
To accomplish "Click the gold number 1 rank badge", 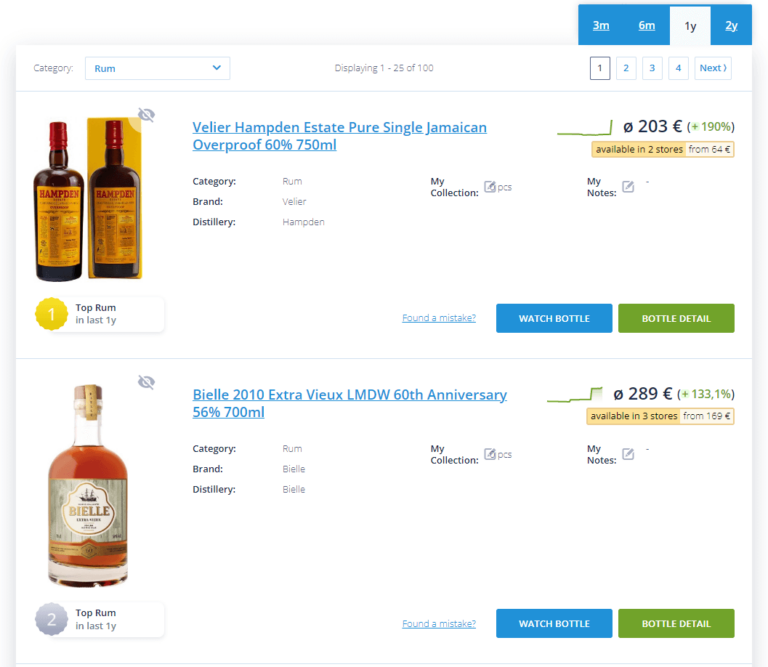I will pyautogui.click(x=51, y=314).
